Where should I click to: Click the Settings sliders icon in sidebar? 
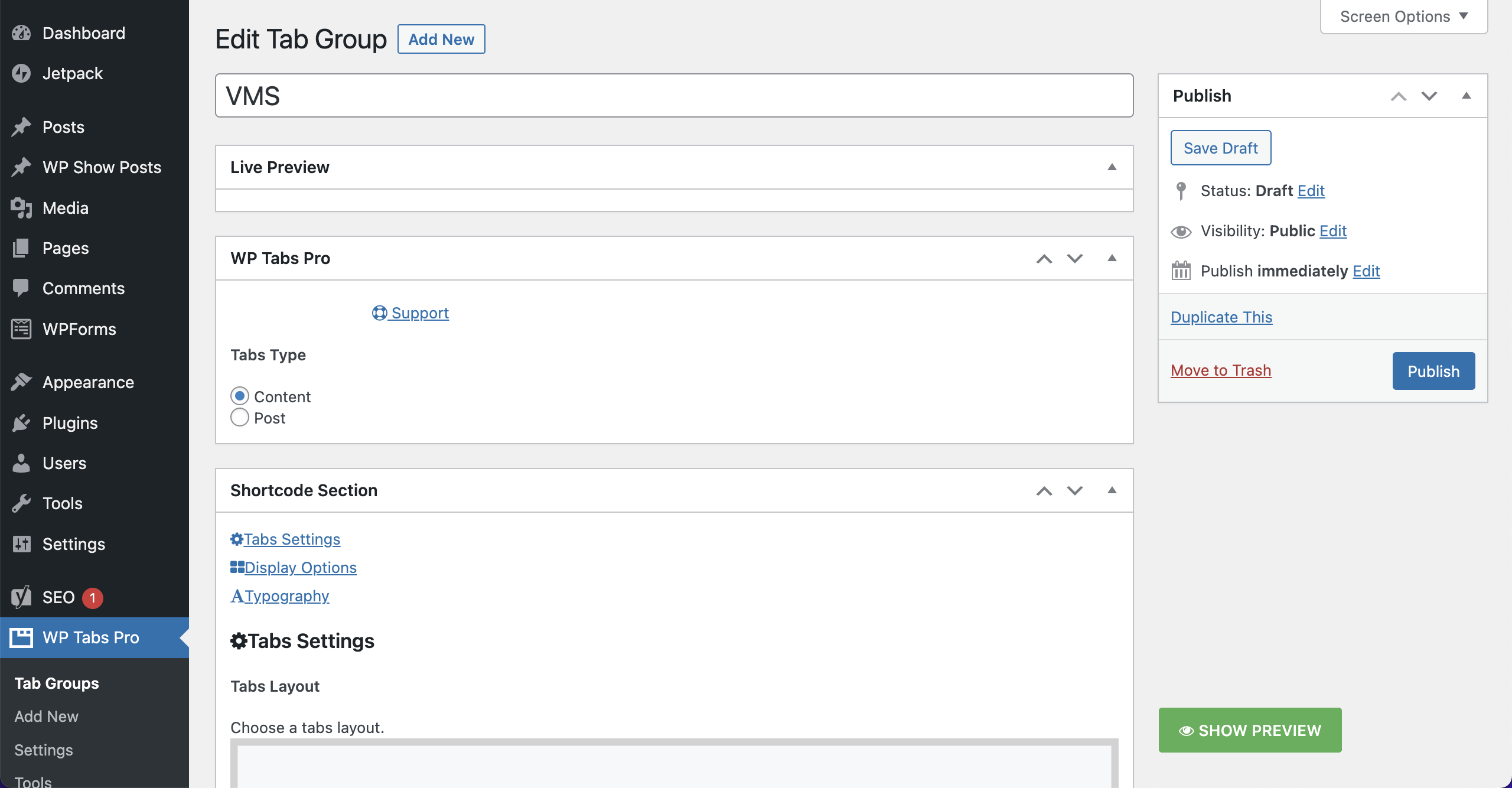21,544
